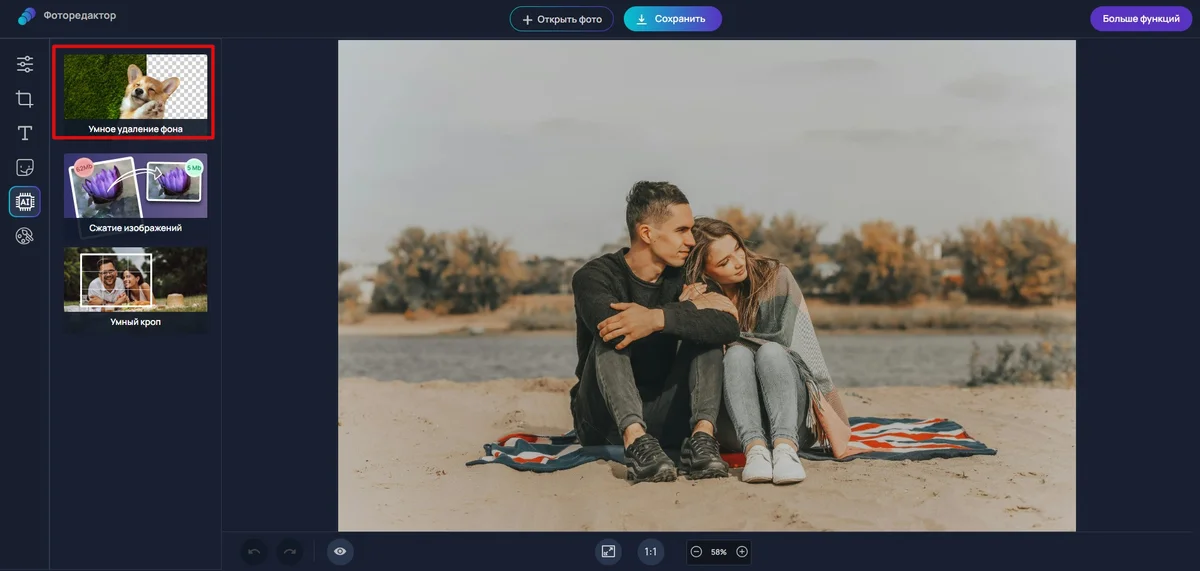Click the Открыть фото button
This screenshot has width=1200, height=571.
click(562, 19)
